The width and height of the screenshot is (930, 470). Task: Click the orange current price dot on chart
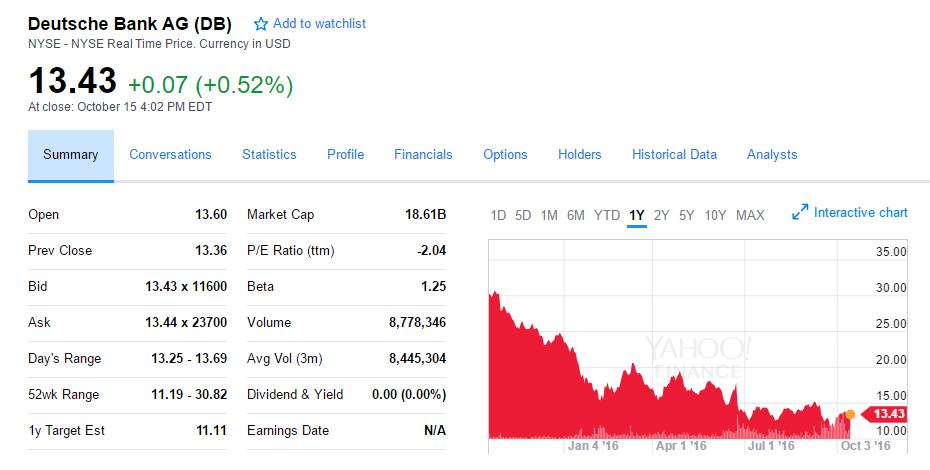[850, 414]
